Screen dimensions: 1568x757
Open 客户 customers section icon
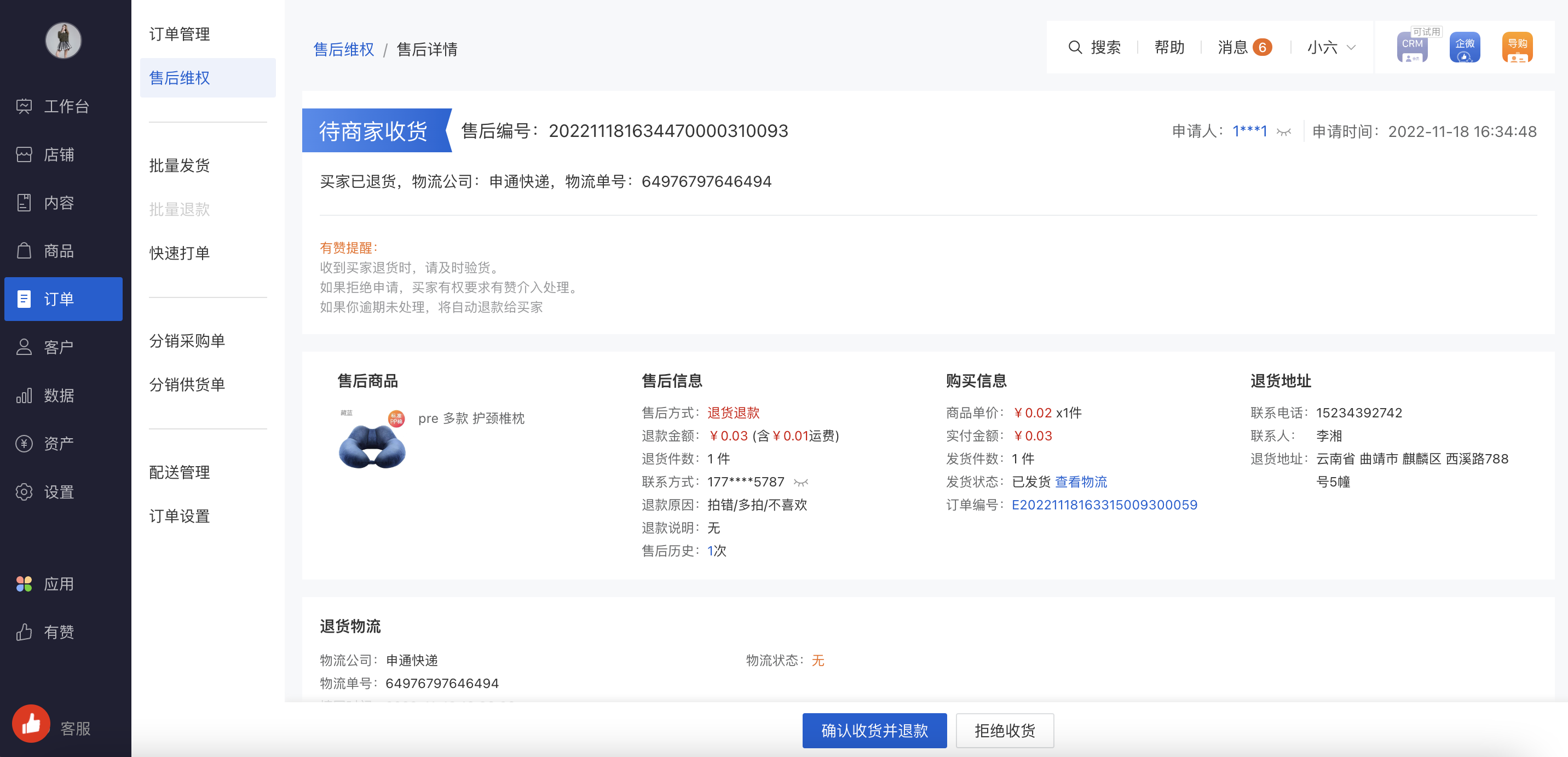(24, 347)
